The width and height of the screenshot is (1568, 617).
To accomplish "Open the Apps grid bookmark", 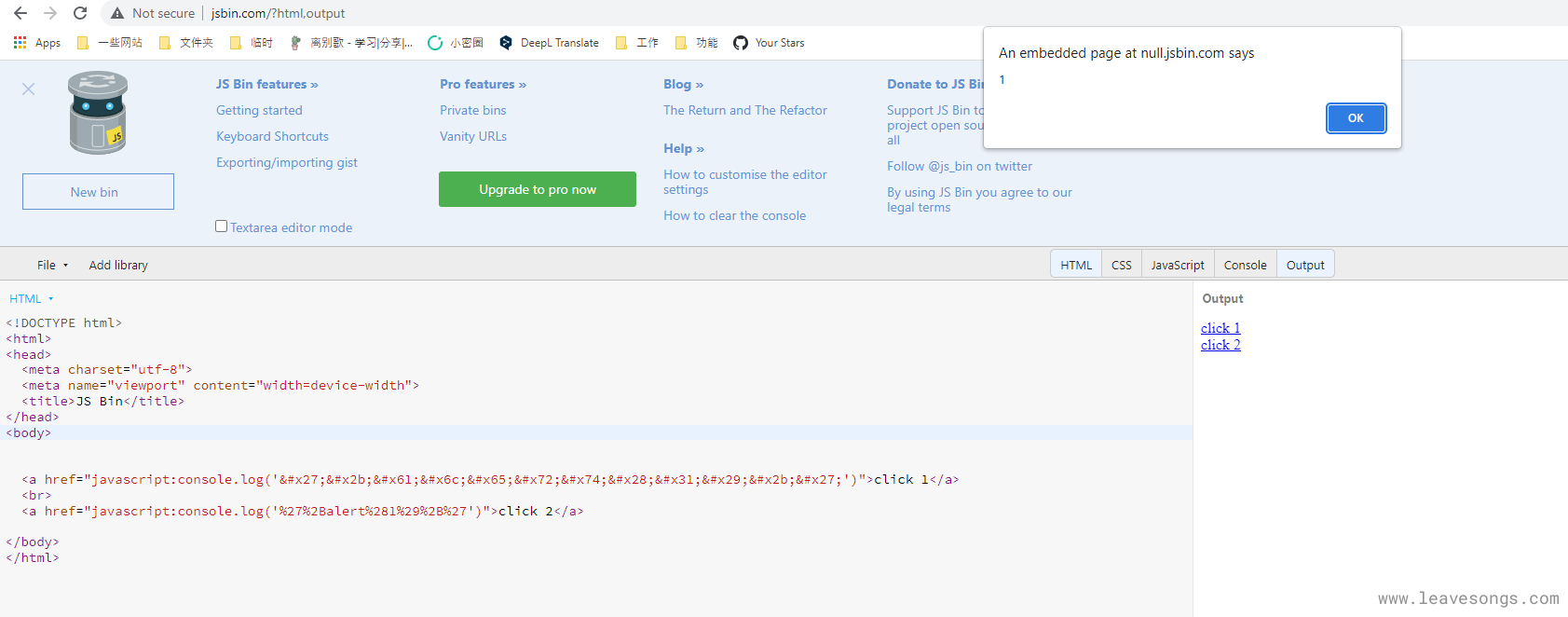I will pyautogui.click(x=37, y=43).
